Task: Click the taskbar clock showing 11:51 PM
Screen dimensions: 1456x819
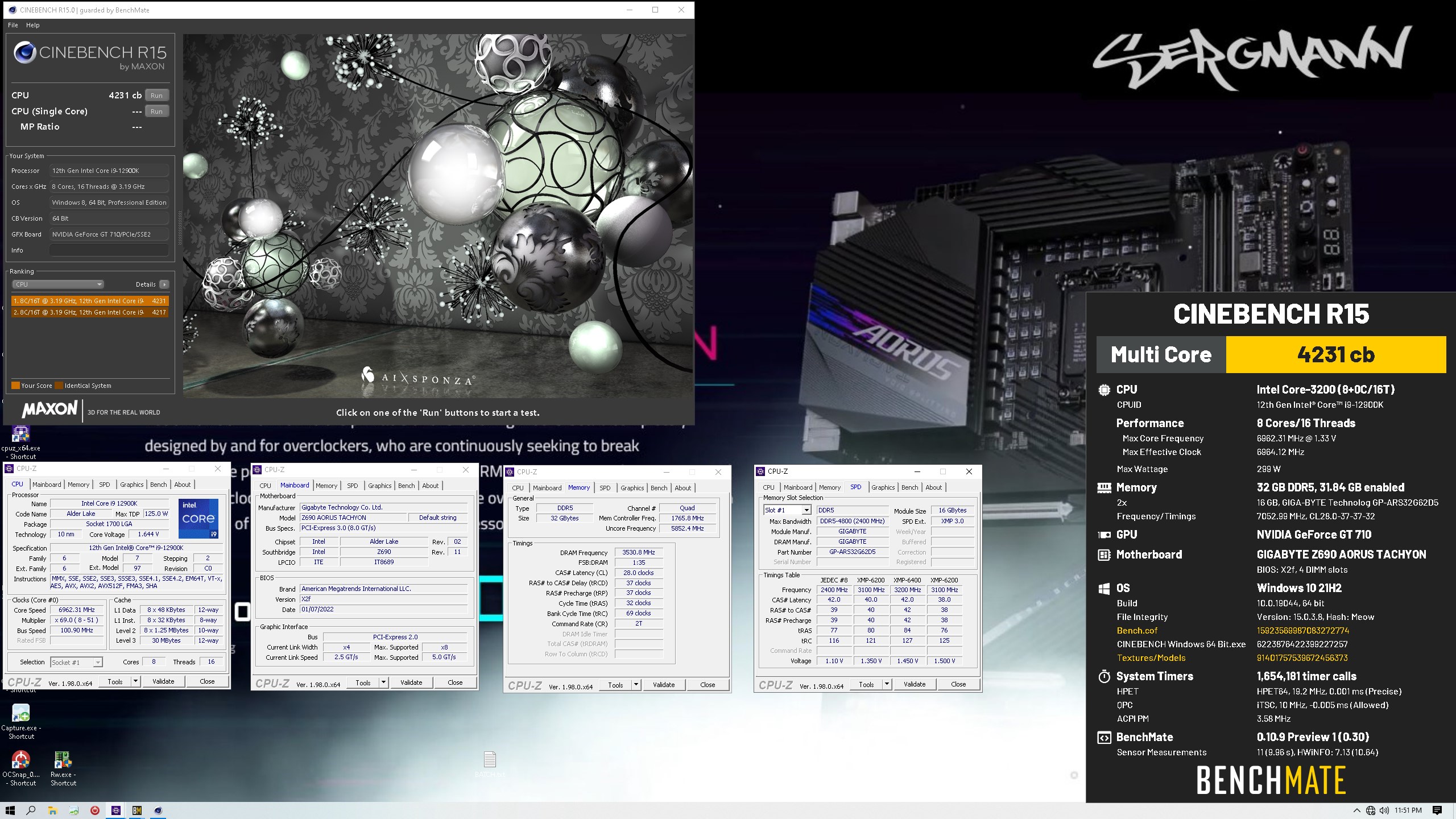Action: click(x=1408, y=810)
